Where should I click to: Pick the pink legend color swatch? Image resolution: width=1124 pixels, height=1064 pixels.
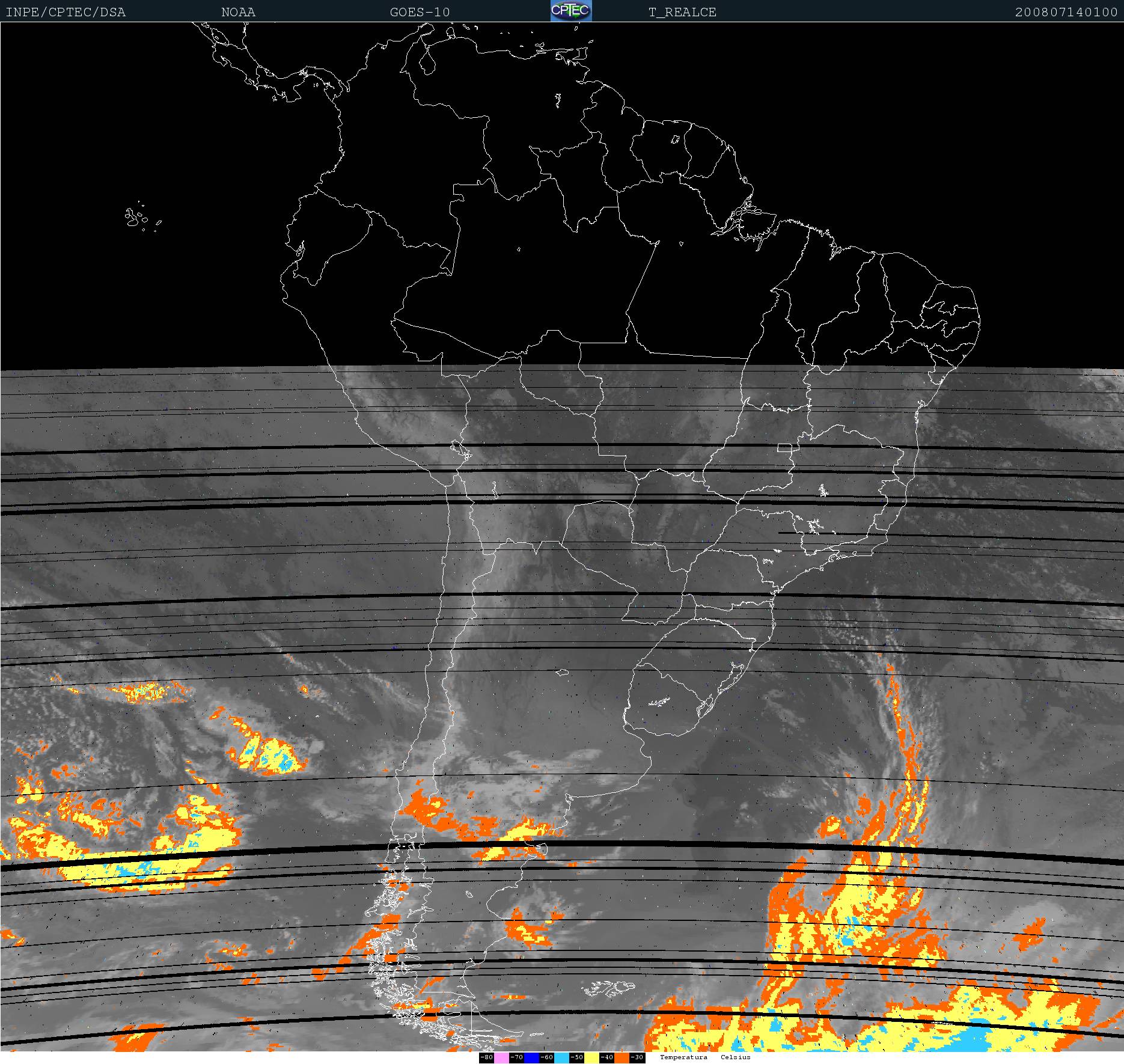coord(501,1057)
